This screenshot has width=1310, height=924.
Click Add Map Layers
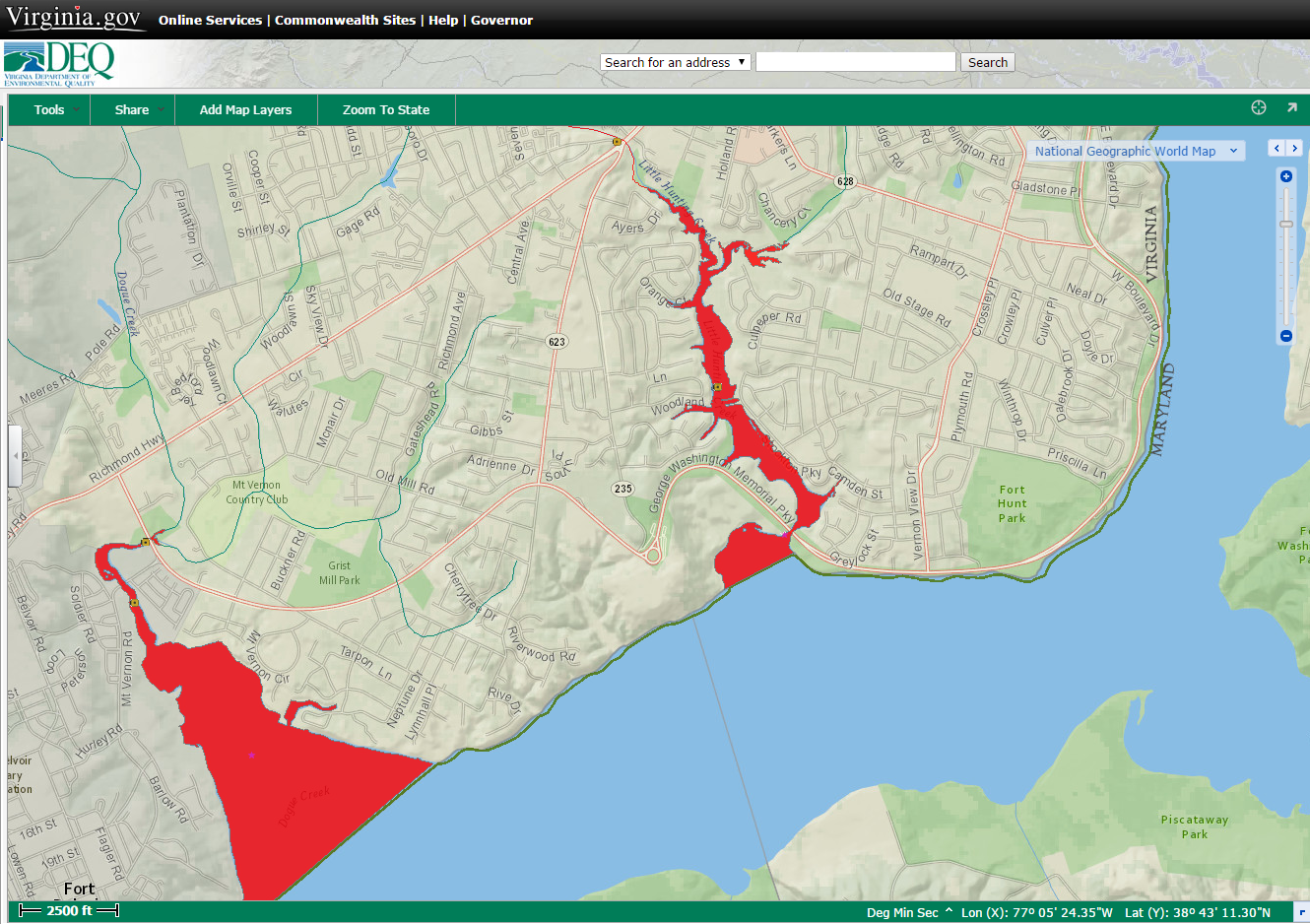point(246,109)
